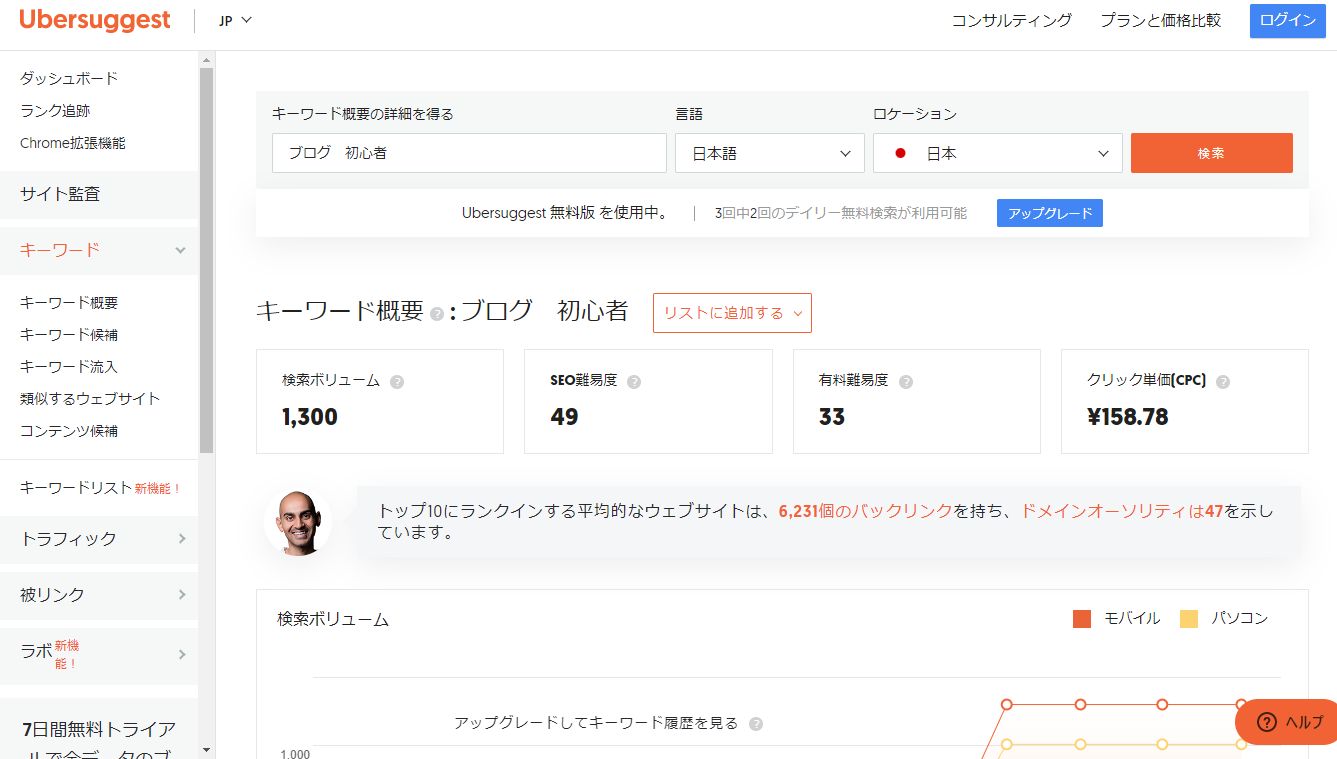The width and height of the screenshot is (1337, 759).
Task: Select キーワード候補 in sidebar
Action: pos(69,335)
